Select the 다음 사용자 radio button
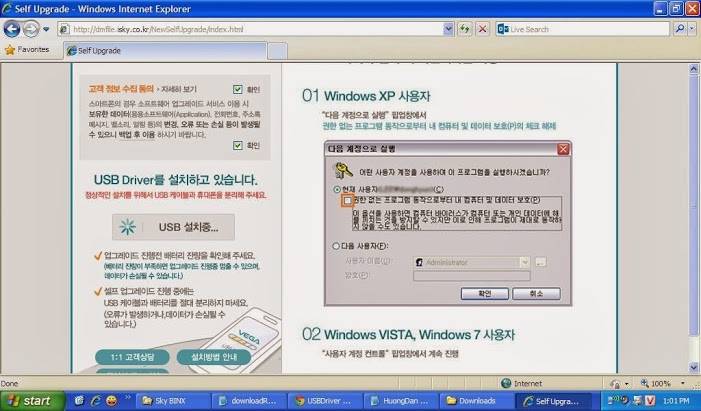Image resolution: width=701 pixels, height=411 pixels. [x=336, y=246]
